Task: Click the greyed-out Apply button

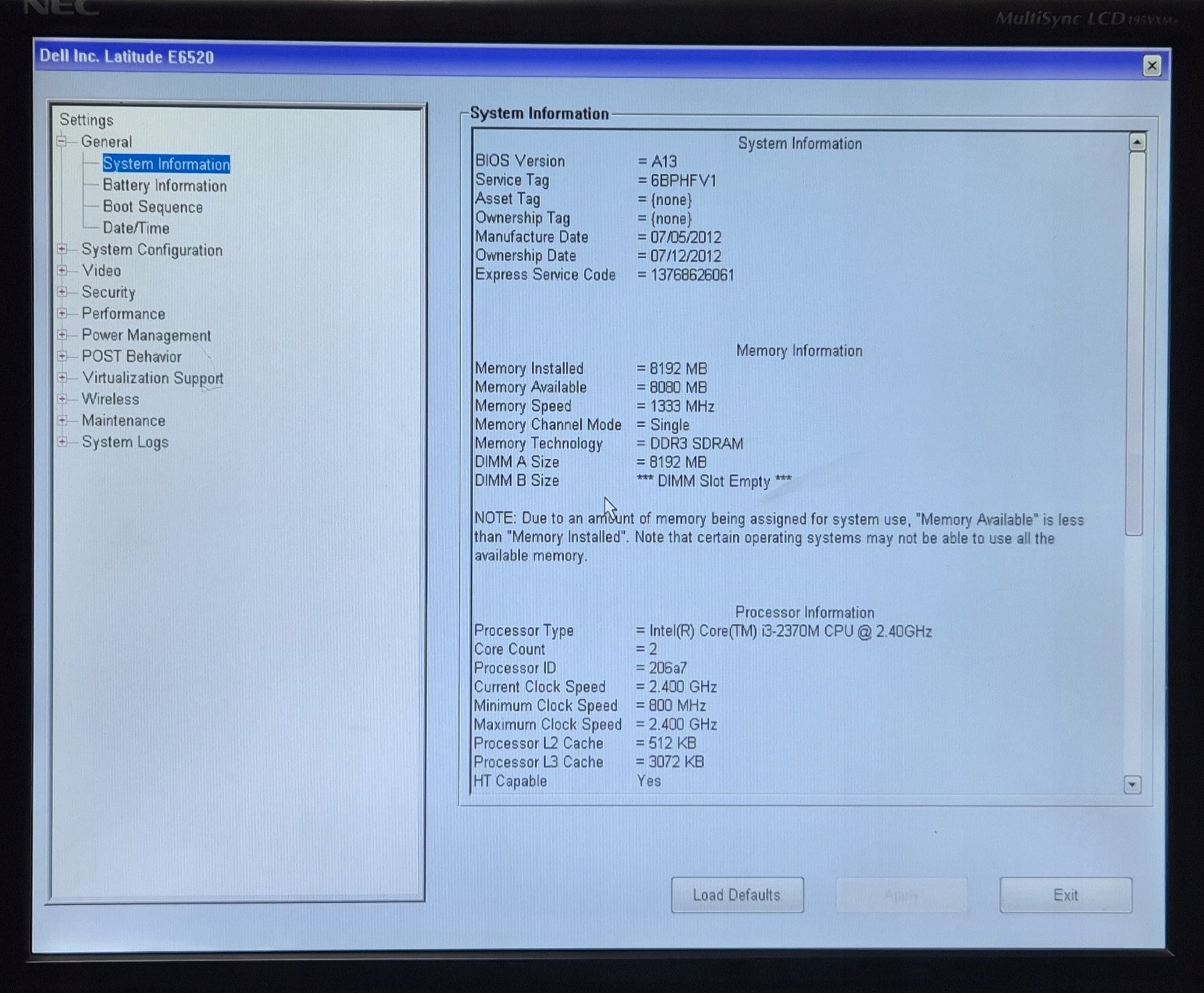Action: pos(902,895)
